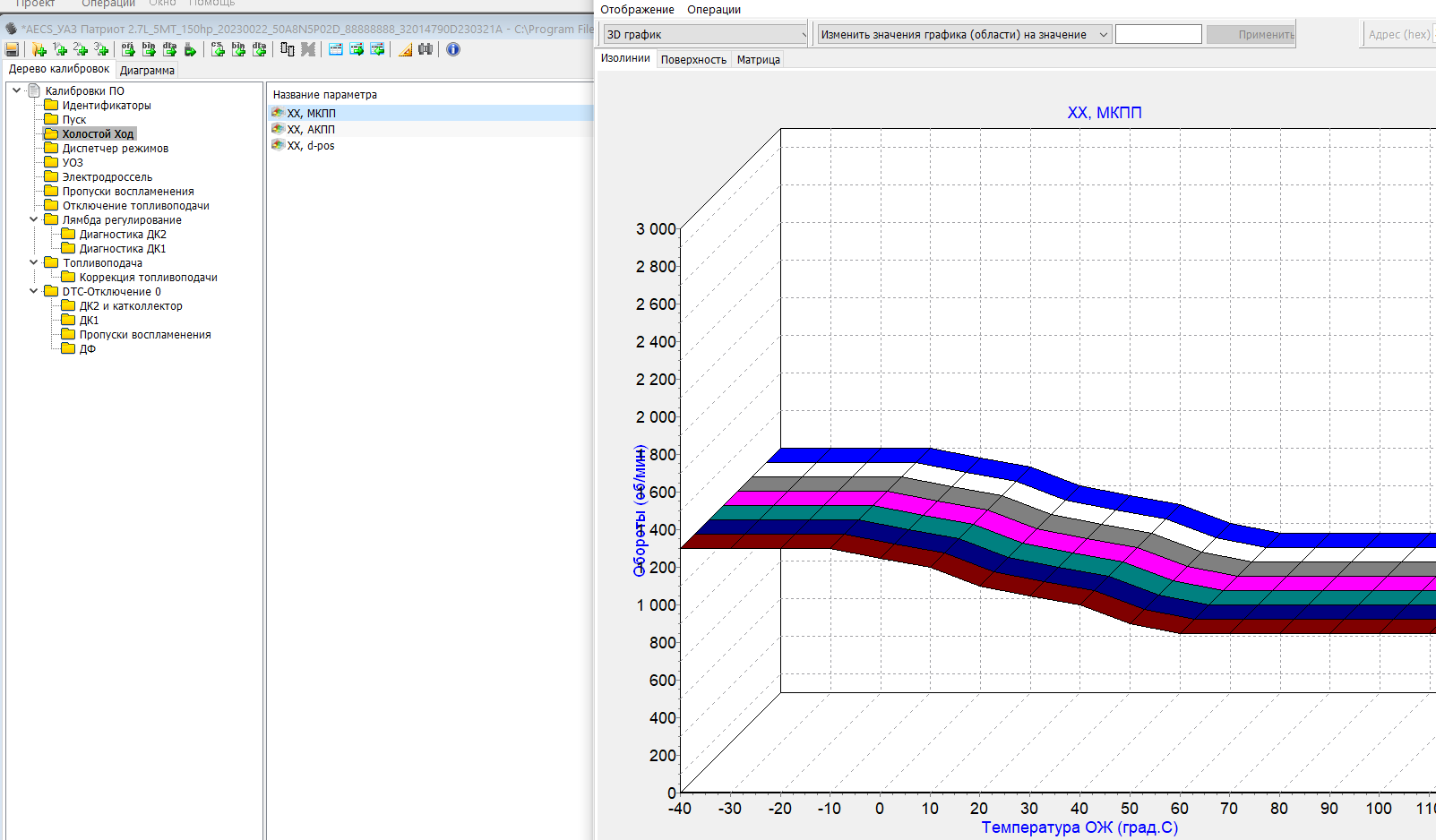Open the '3D график' dropdown
Viewport: 1436px width, 840px height.
coord(705,35)
